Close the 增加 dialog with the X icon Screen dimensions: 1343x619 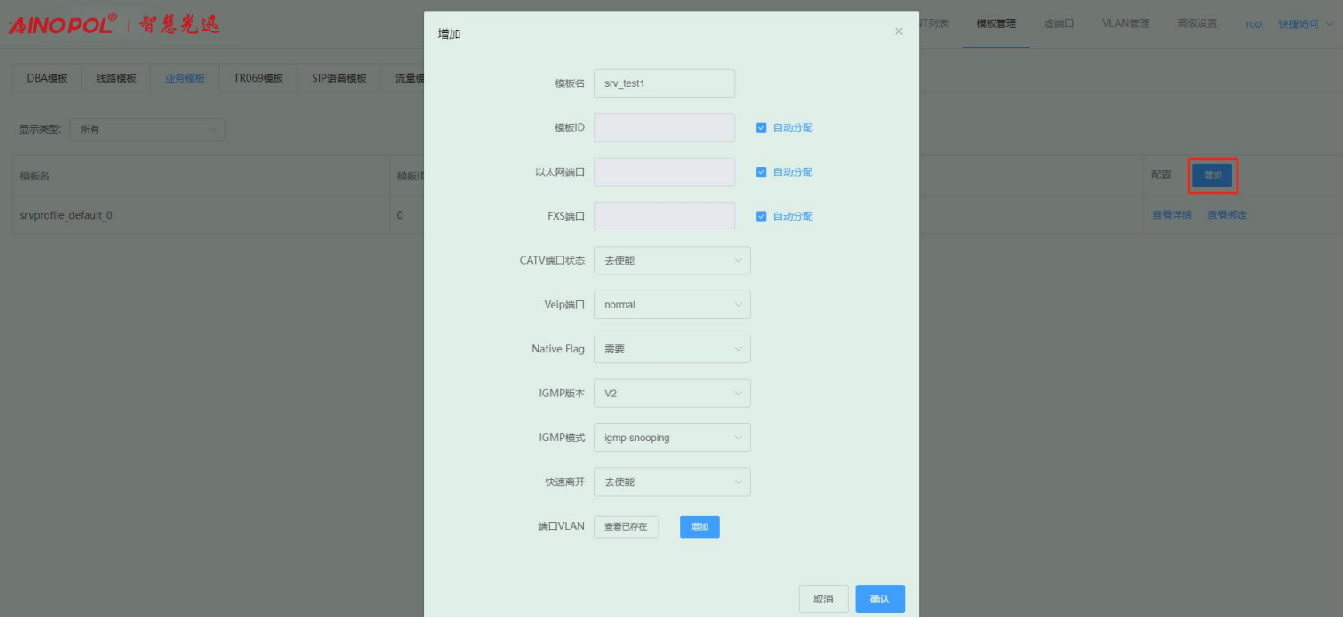(x=898, y=32)
